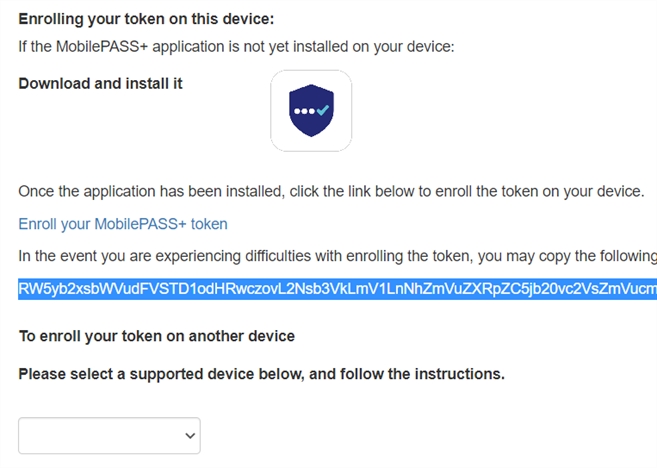Follow the "Enroll your MobilePASS+ token" link

pyautogui.click(x=123, y=224)
